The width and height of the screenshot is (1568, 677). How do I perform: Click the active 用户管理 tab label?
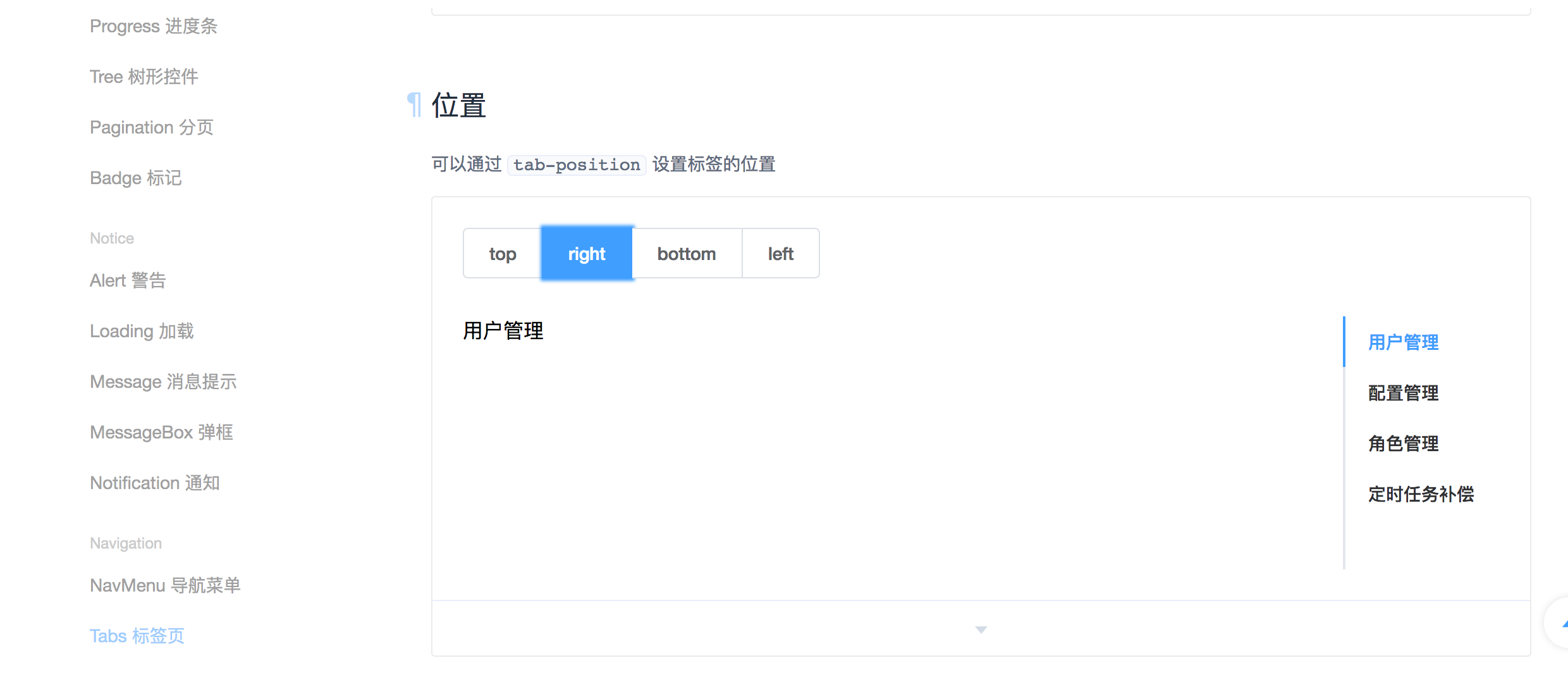(x=1402, y=342)
